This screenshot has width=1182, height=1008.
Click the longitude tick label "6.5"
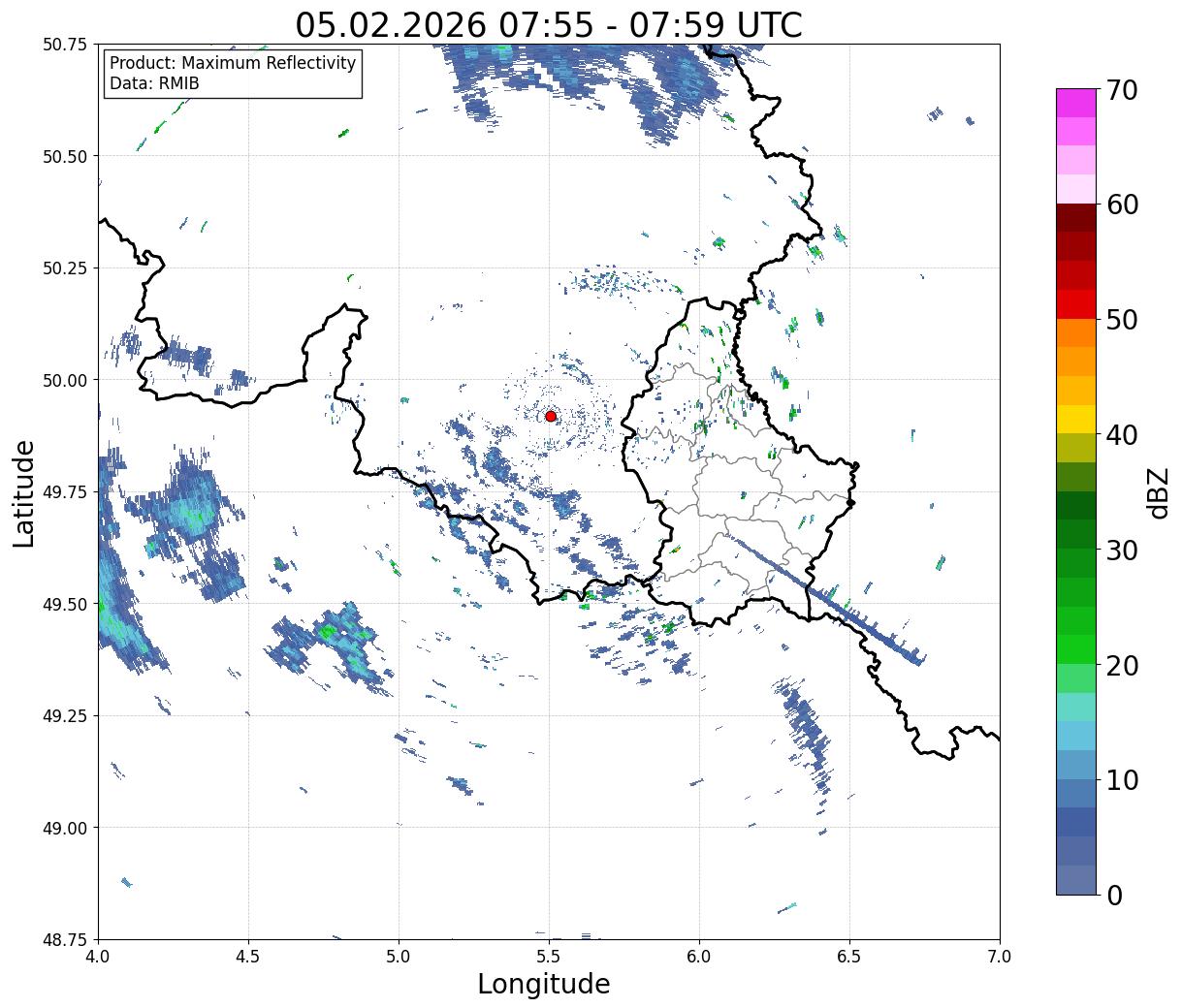849,957
